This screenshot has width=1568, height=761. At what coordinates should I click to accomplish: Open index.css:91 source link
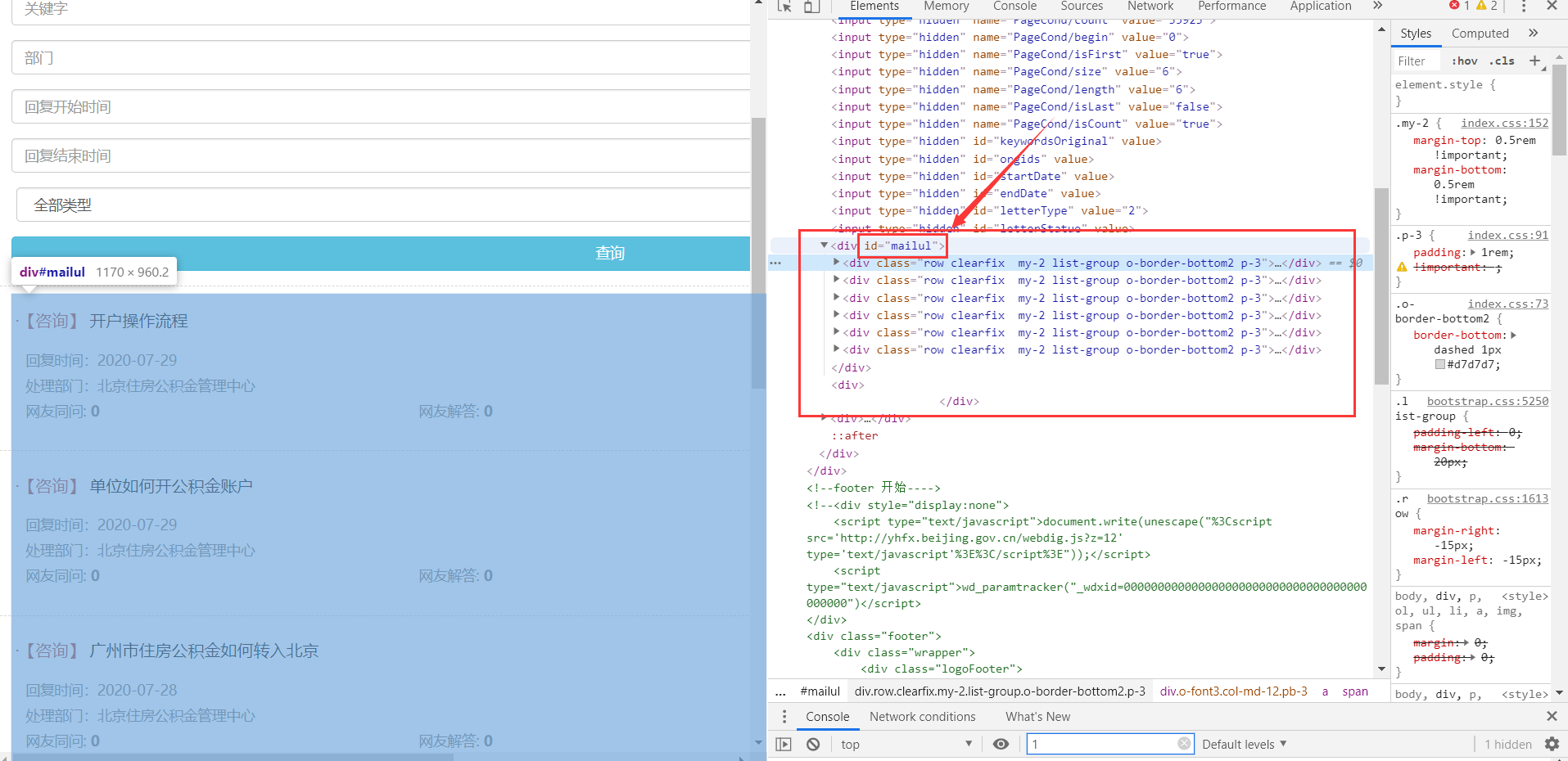(1507, 235)
